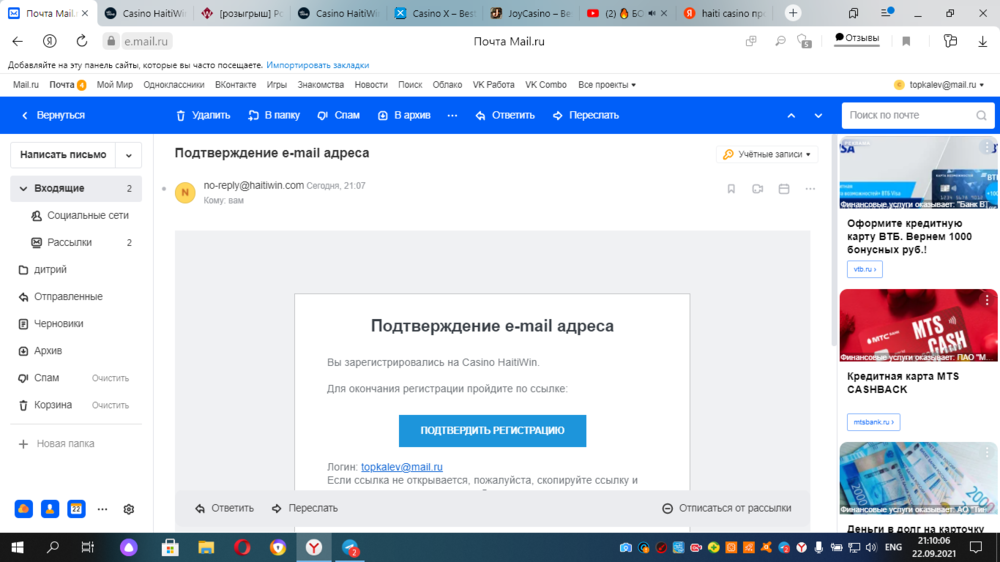Return to inbox via Вернуться
Viewport: 1000px width, 562px height.
[53, 115]
